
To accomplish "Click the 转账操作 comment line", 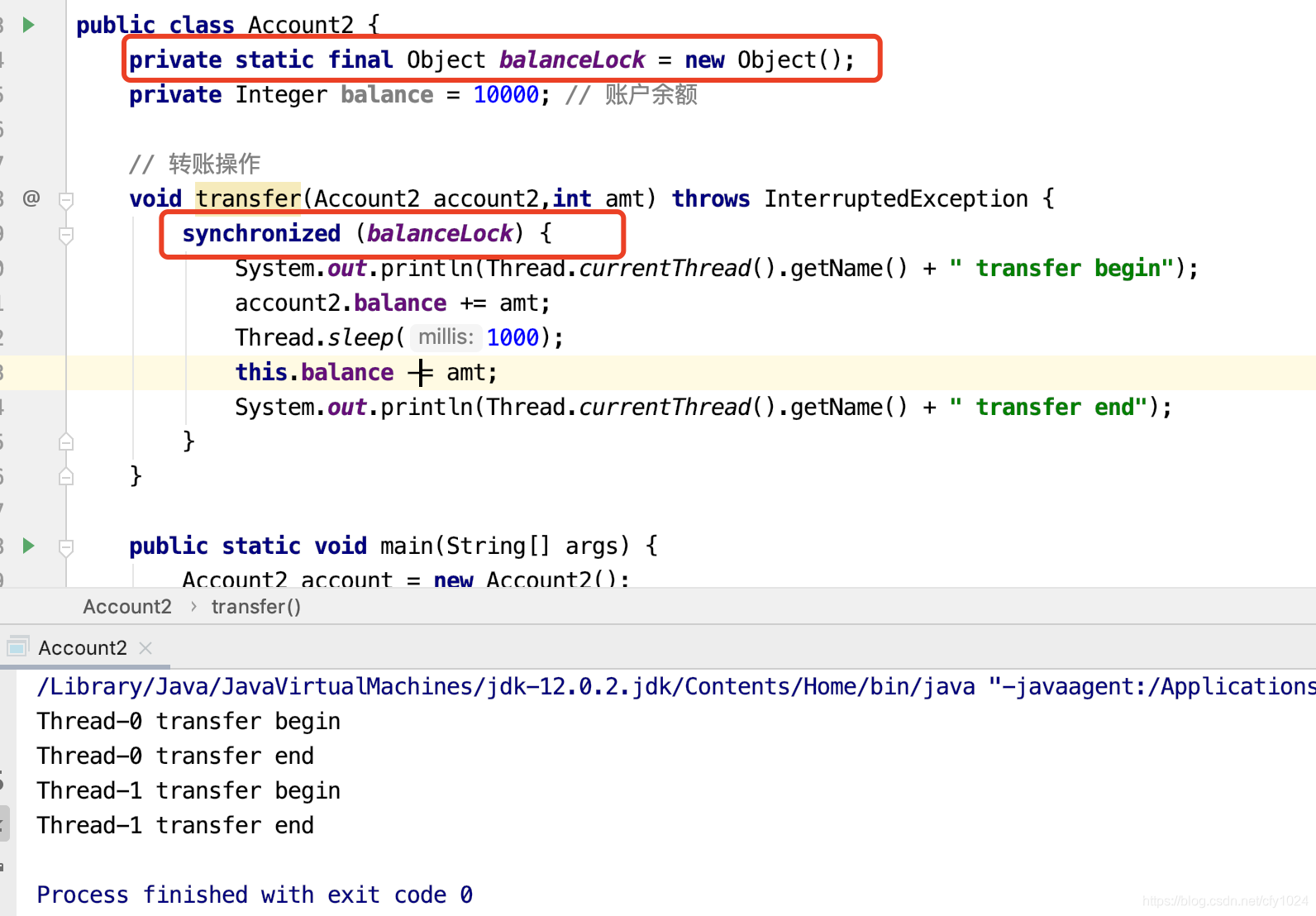I will point(195,164).
